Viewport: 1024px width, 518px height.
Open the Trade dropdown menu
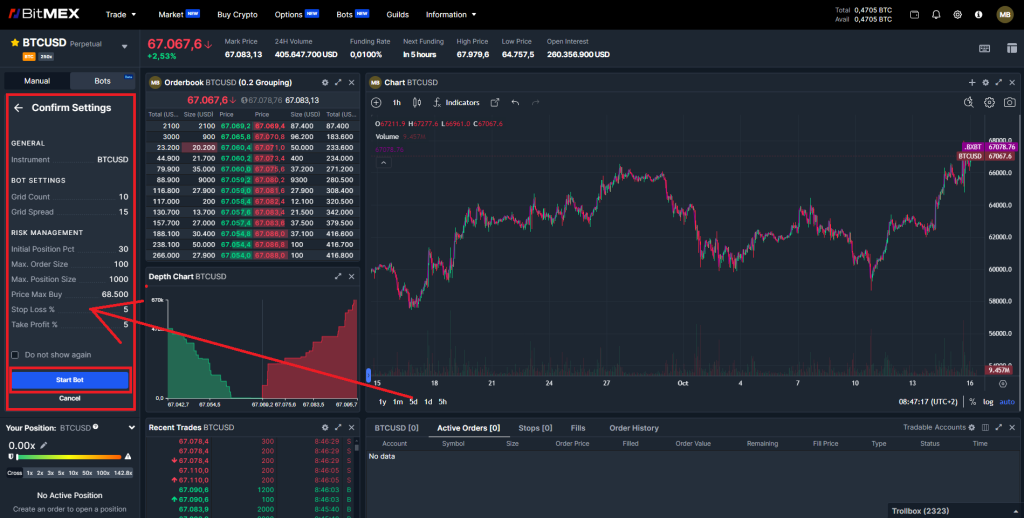coord(122,15)
